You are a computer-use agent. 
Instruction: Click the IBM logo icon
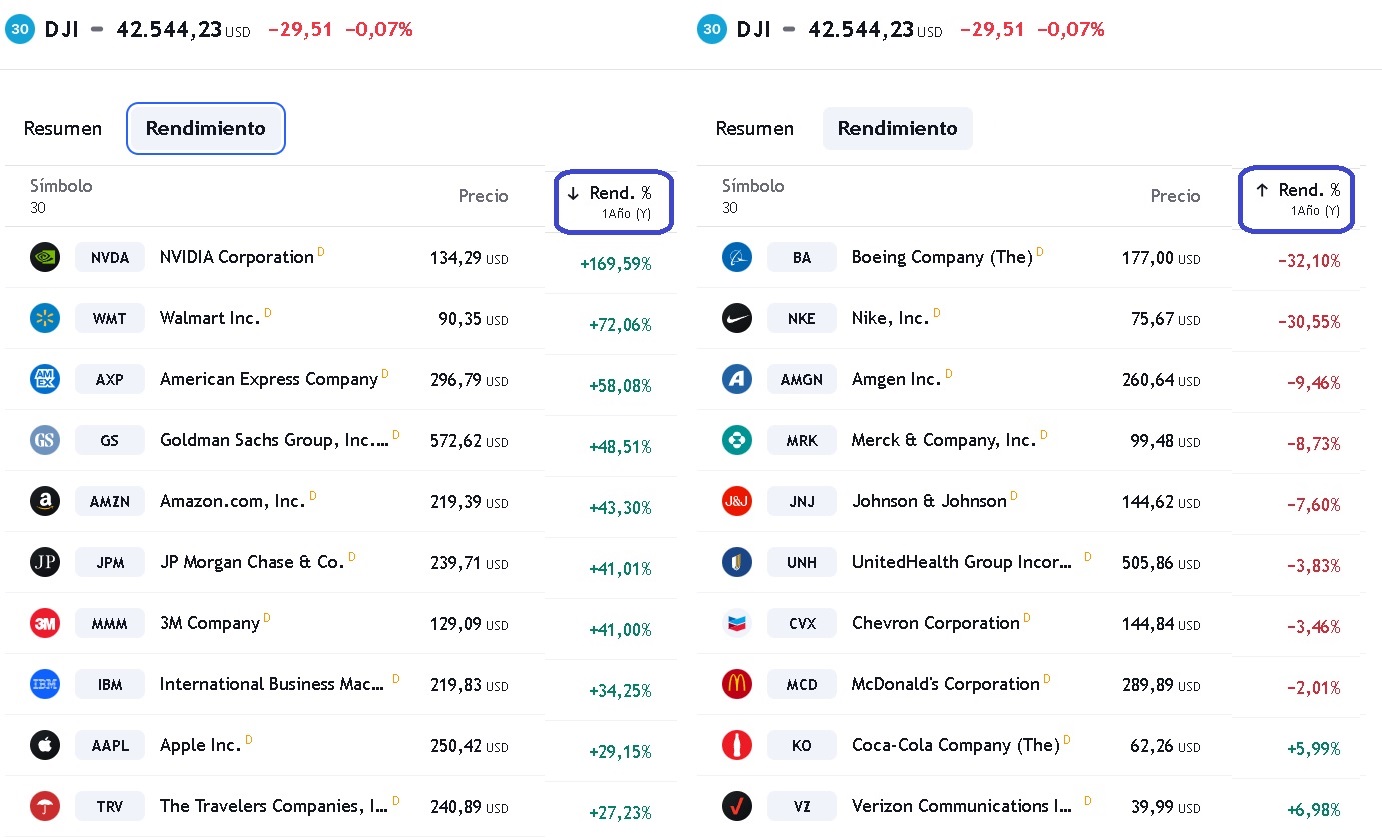coord(45,684)
